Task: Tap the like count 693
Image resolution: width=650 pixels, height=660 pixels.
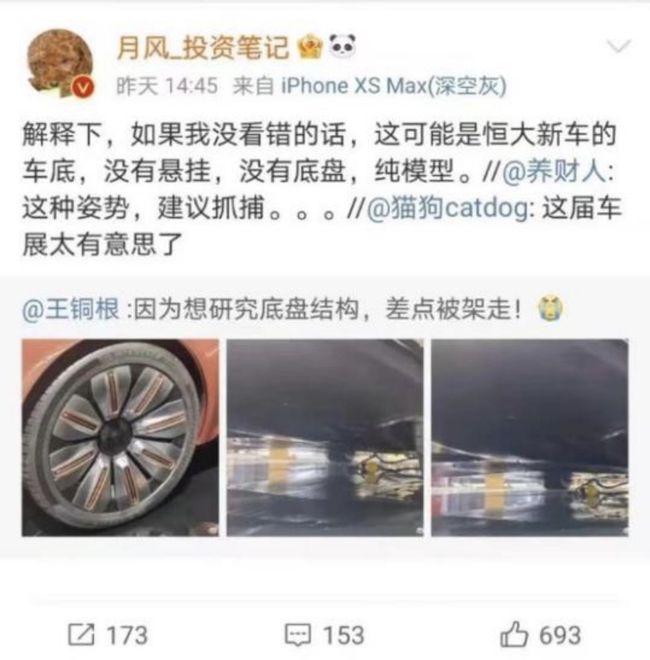Action: (560, 635)
